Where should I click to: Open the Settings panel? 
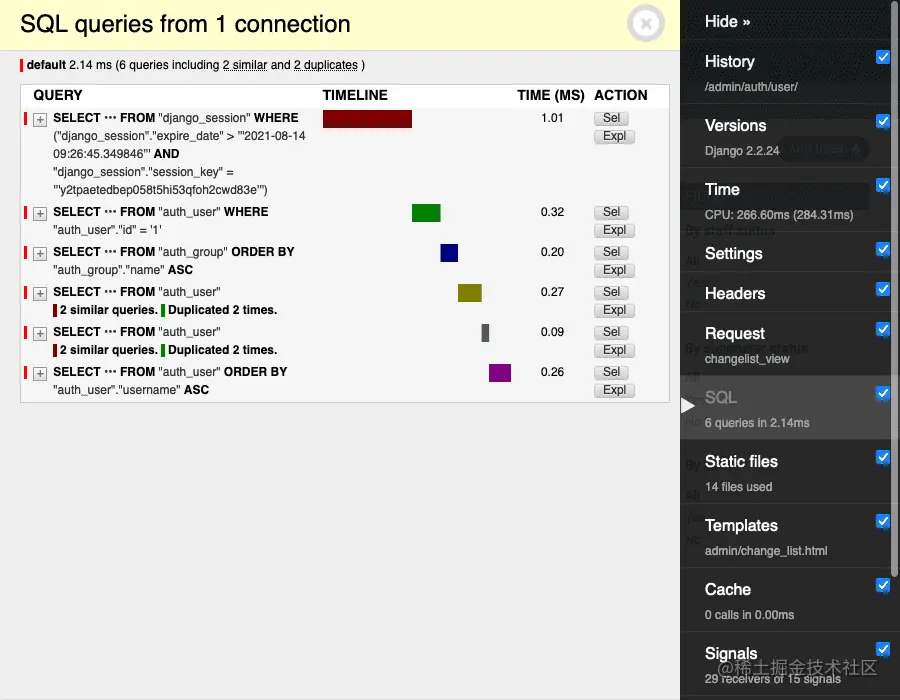click(734, 254)
